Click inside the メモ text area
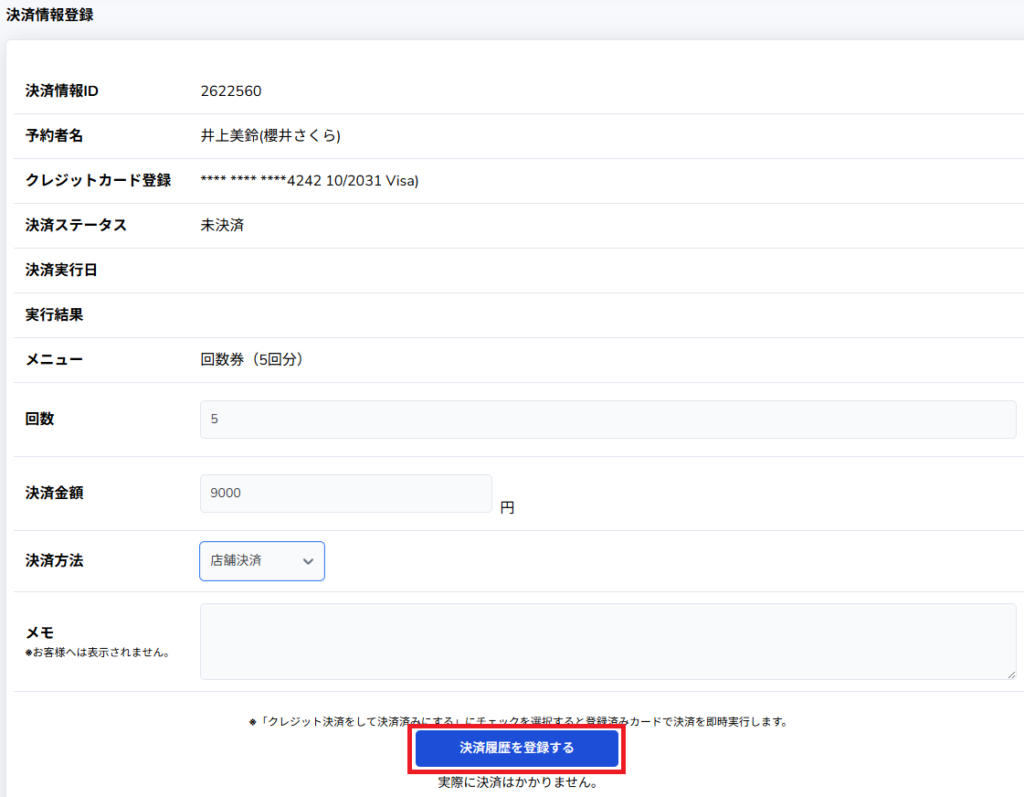The width and height of the screenshot is (1024, 797). [x=607, y=640]
